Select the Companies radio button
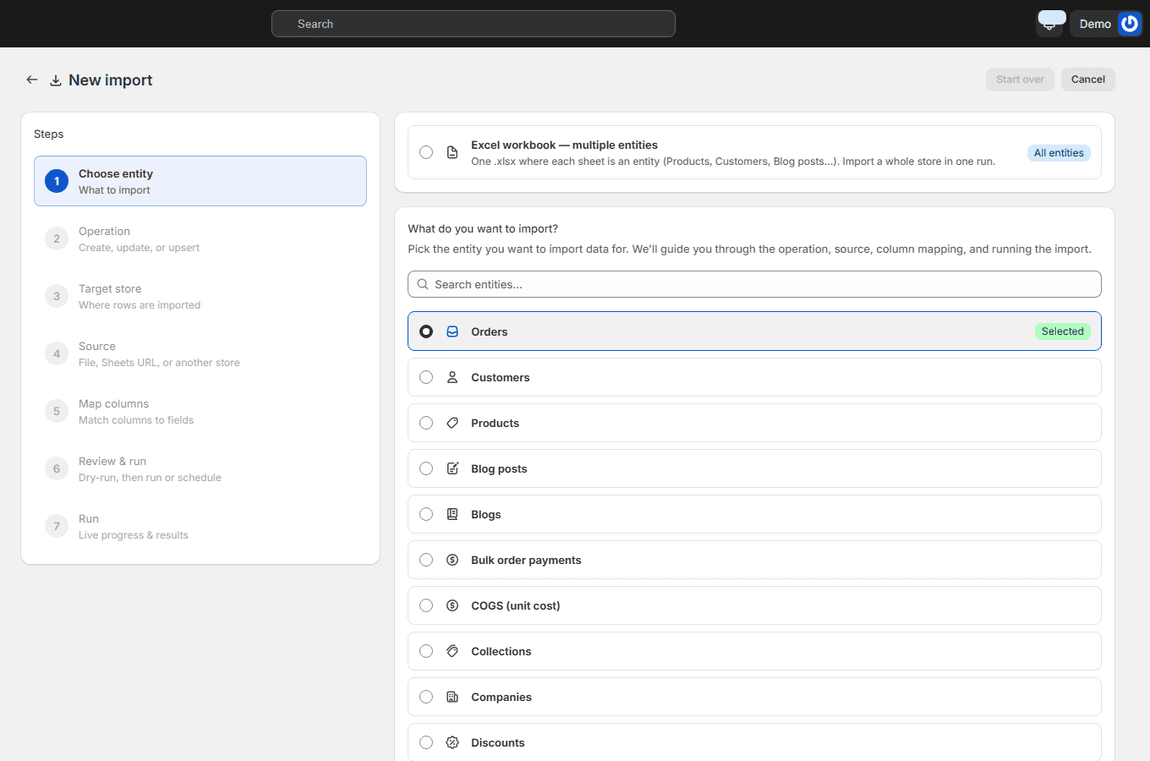 [426, 696]
